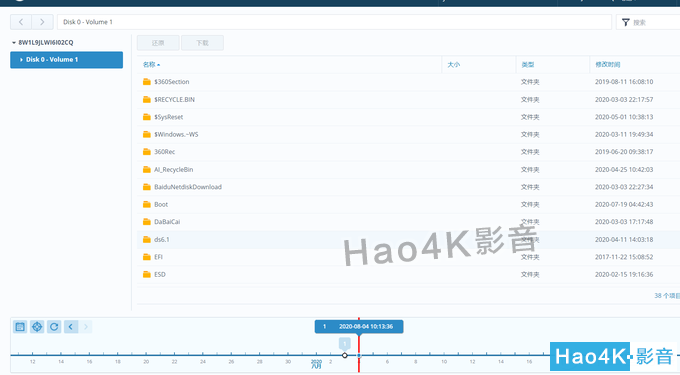Click the version 1 marker on timeline

pos(345,344)
